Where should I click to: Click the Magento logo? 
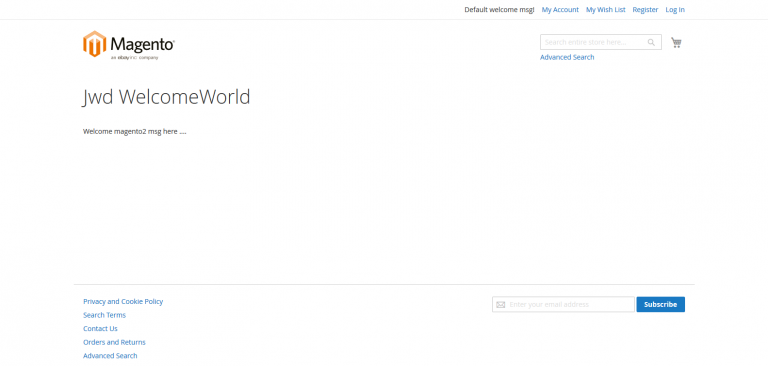(129, 45)
